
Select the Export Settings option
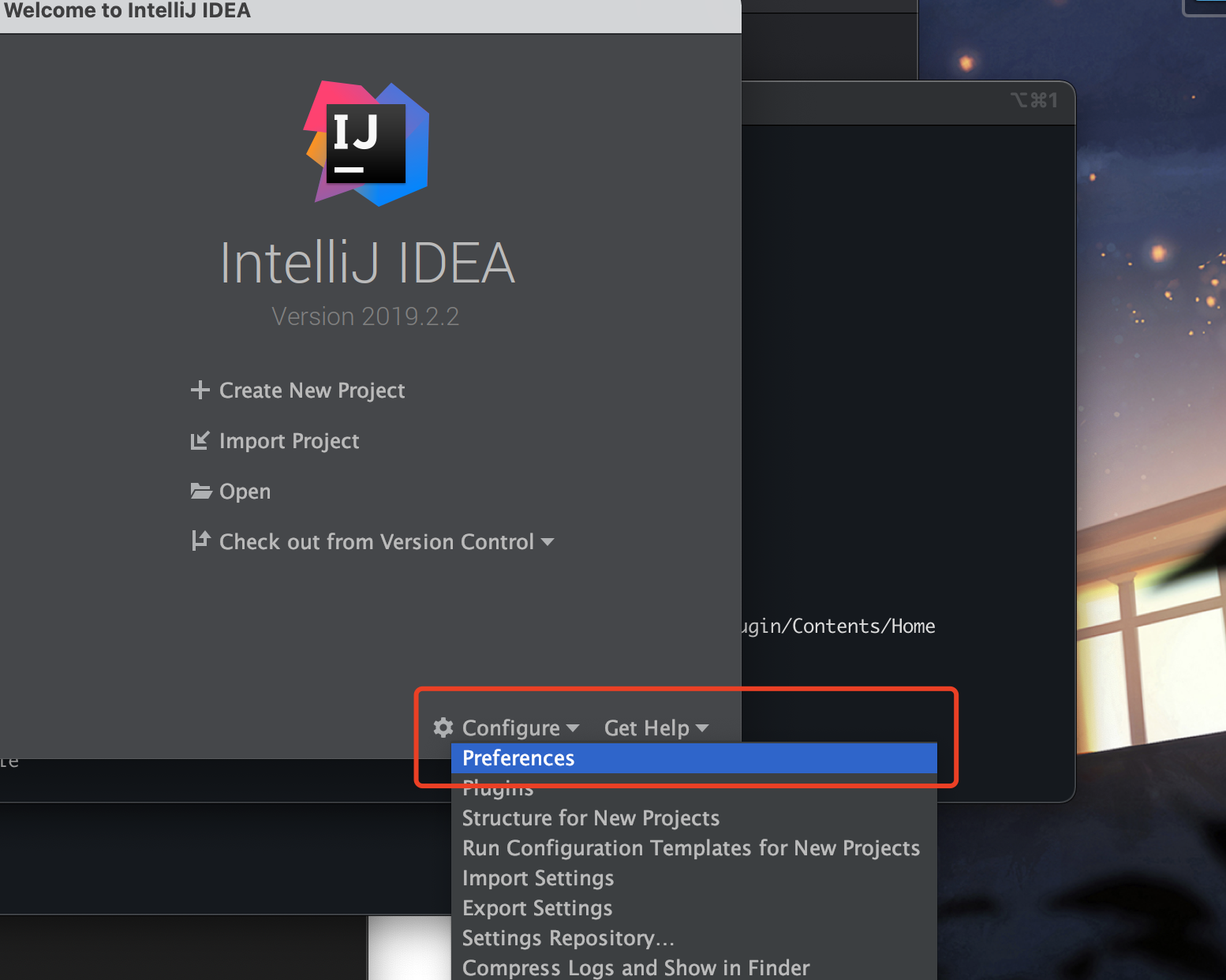(x=536, y=907)
